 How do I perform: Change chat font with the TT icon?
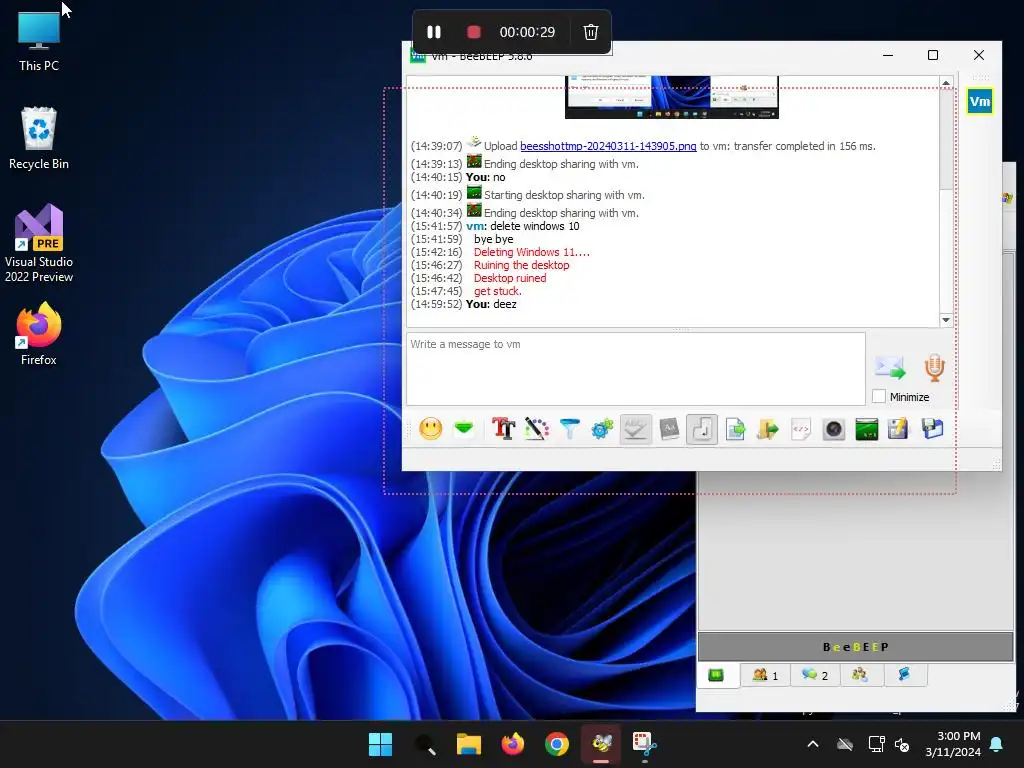pyautogui.click(x=503, y=429)
